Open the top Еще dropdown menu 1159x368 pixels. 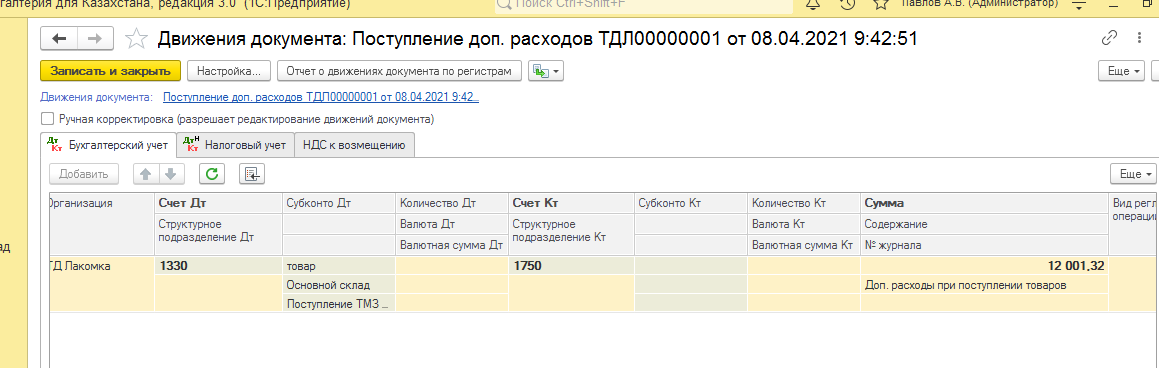coord(1122,71)
